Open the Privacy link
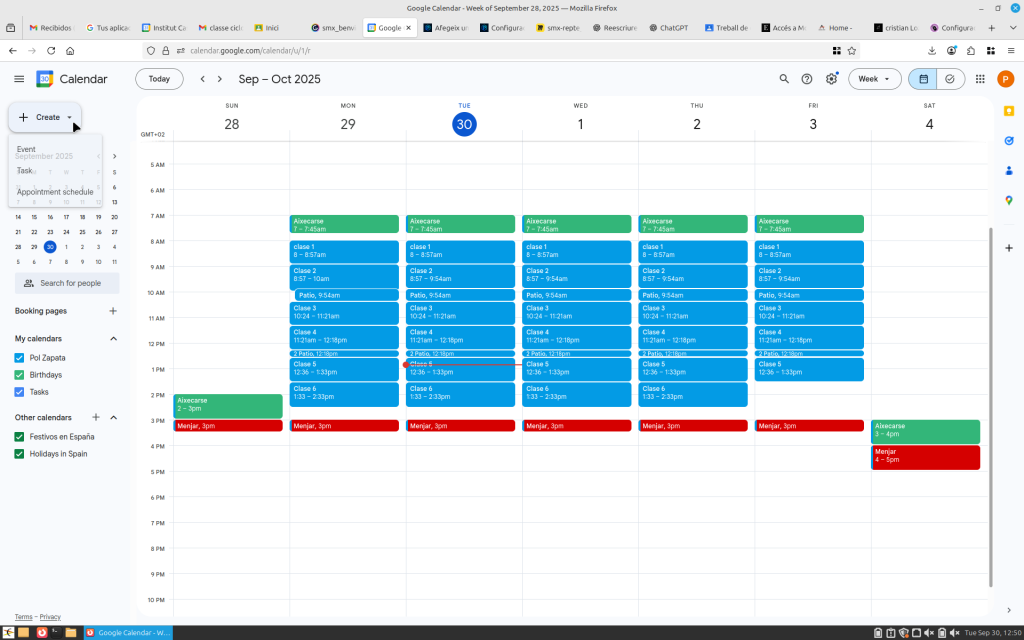The height and width of the screenshot is (640, 1024). 50,617
